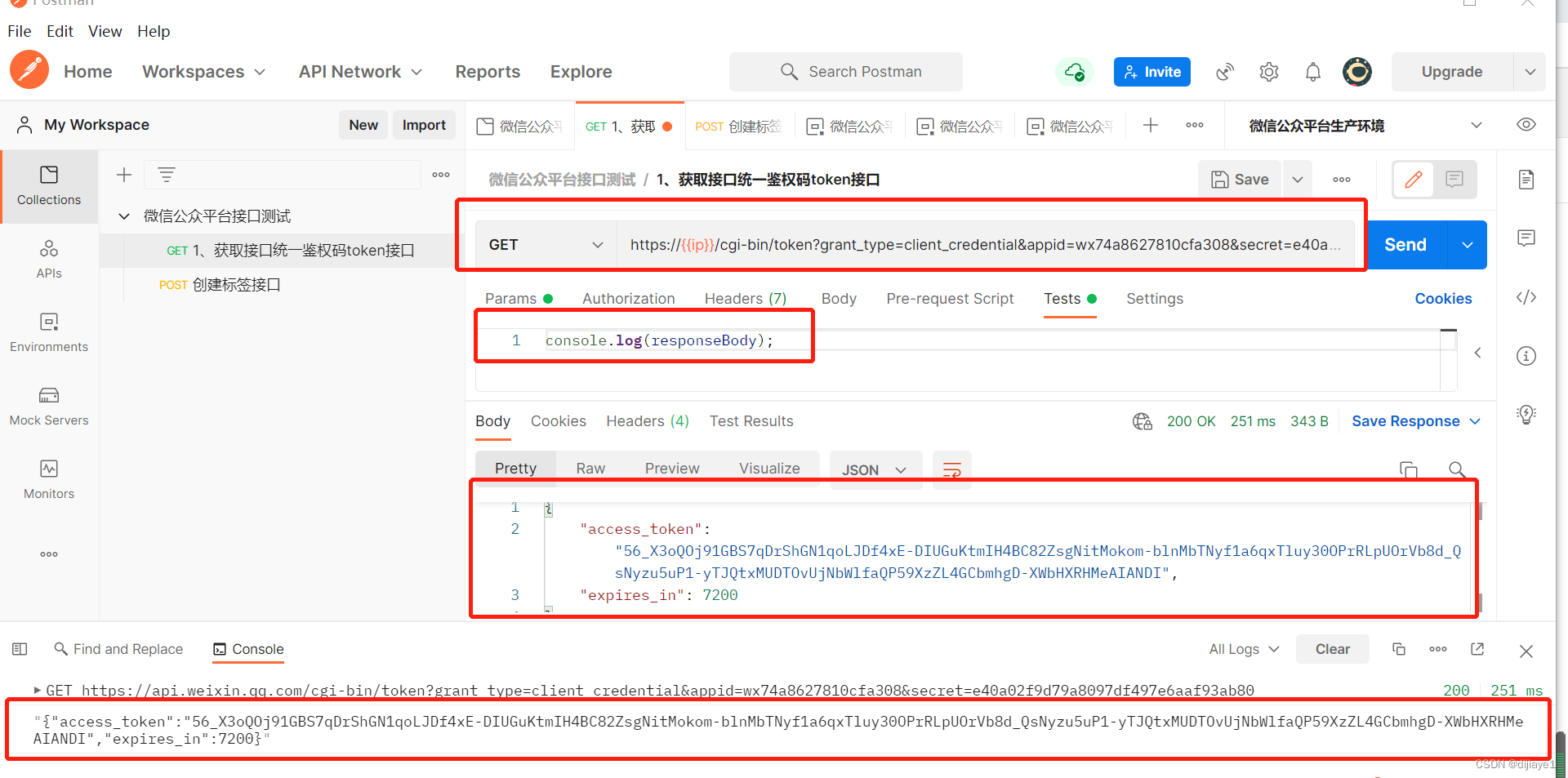
Task: Open Monitors sidebar panel
Action: click(x=49, y=480)
